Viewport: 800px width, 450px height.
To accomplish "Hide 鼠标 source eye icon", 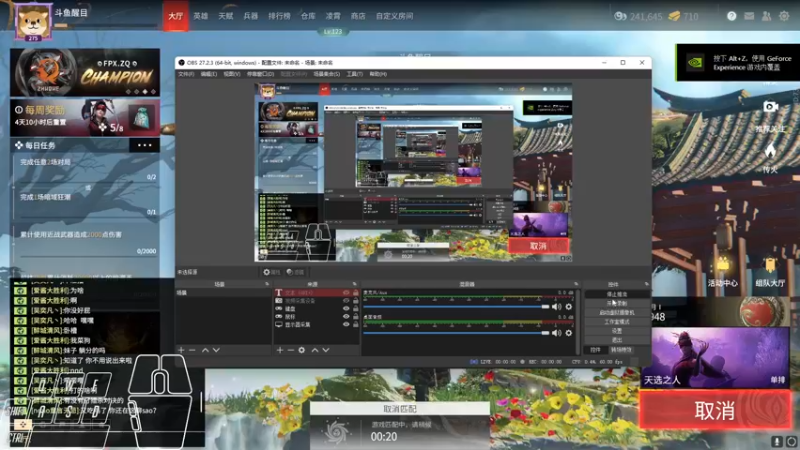I will coord(346,316).
